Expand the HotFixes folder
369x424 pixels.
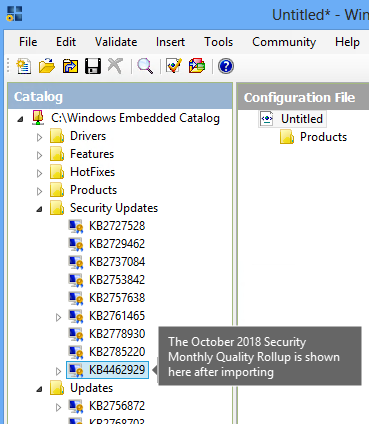point(39,173)
